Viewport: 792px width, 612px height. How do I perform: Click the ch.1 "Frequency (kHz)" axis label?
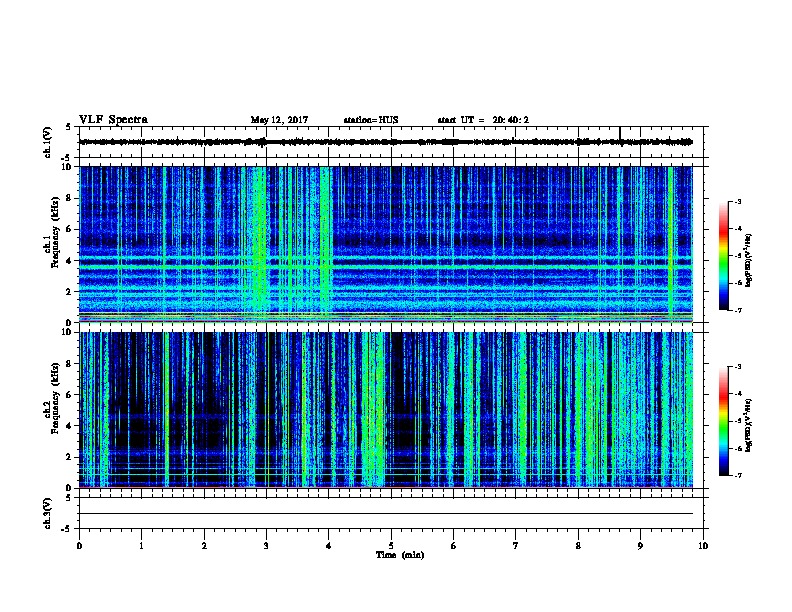pyautogui.click(x=55, y=233)
